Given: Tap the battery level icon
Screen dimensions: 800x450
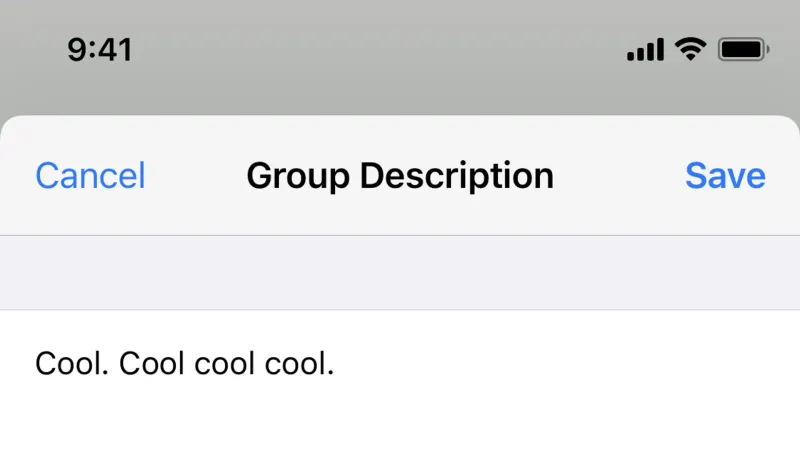Looking at the screenshot, I should 743,49.
